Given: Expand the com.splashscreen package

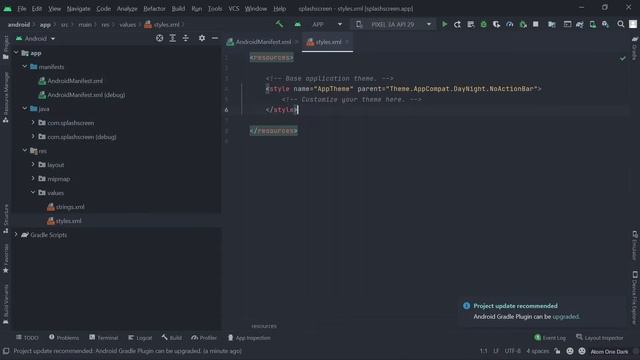Looking at the screenshot, I should pos(33,122).
